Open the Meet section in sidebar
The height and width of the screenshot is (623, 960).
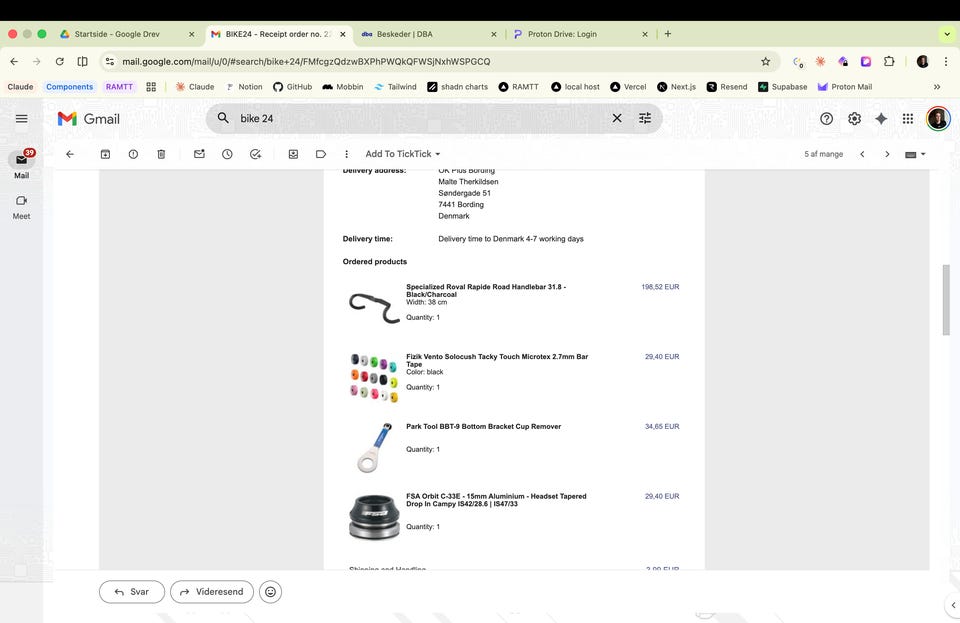21,207
